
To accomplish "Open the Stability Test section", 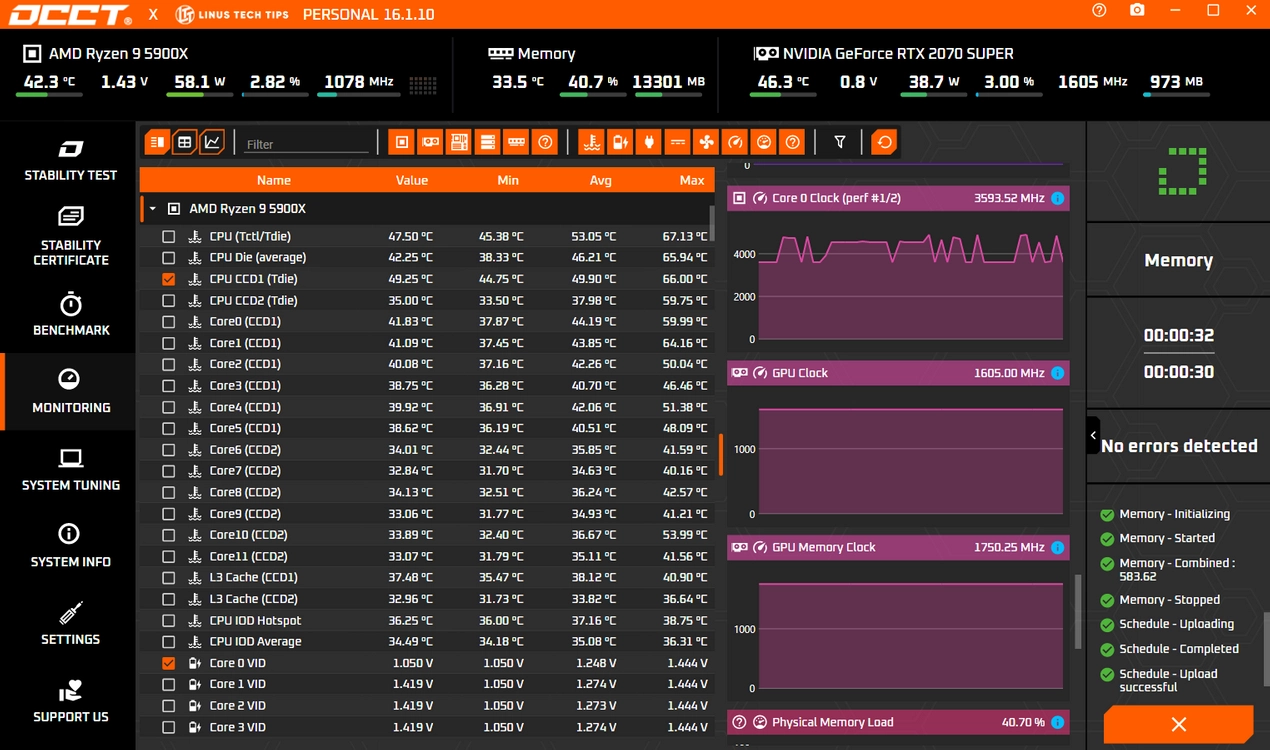I will point(70,161).
